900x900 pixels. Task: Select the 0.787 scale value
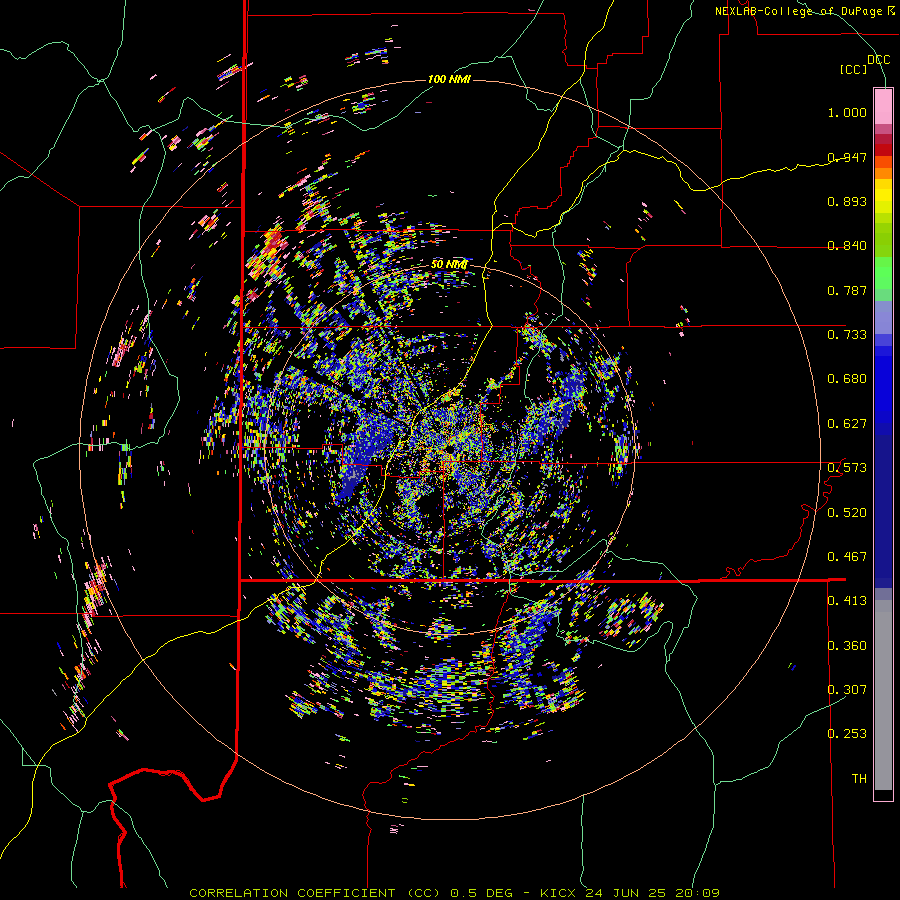[x=847, y=290]
